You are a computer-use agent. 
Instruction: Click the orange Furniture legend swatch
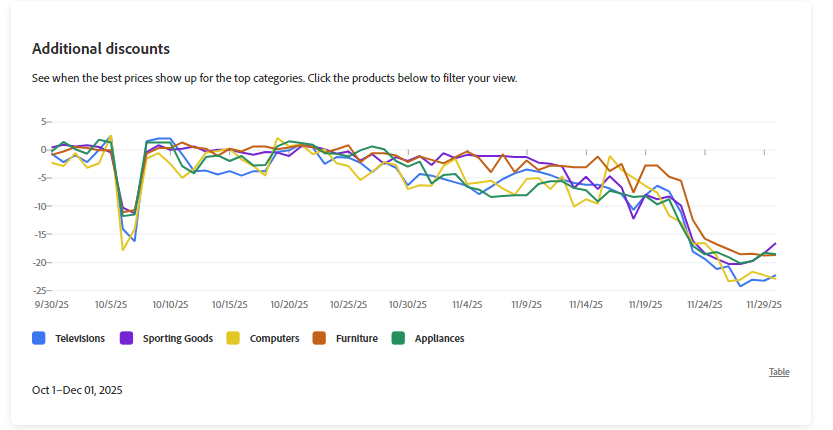click(320, 338)
